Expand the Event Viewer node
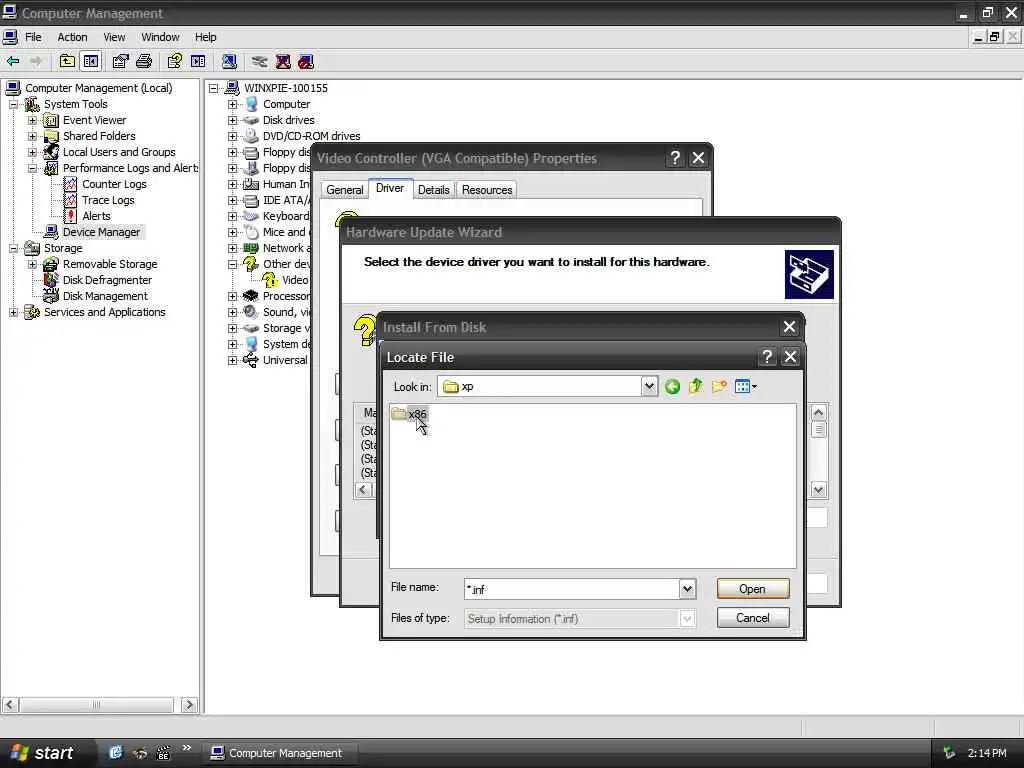The image size is (1024, 768). (x=33, y=120)
